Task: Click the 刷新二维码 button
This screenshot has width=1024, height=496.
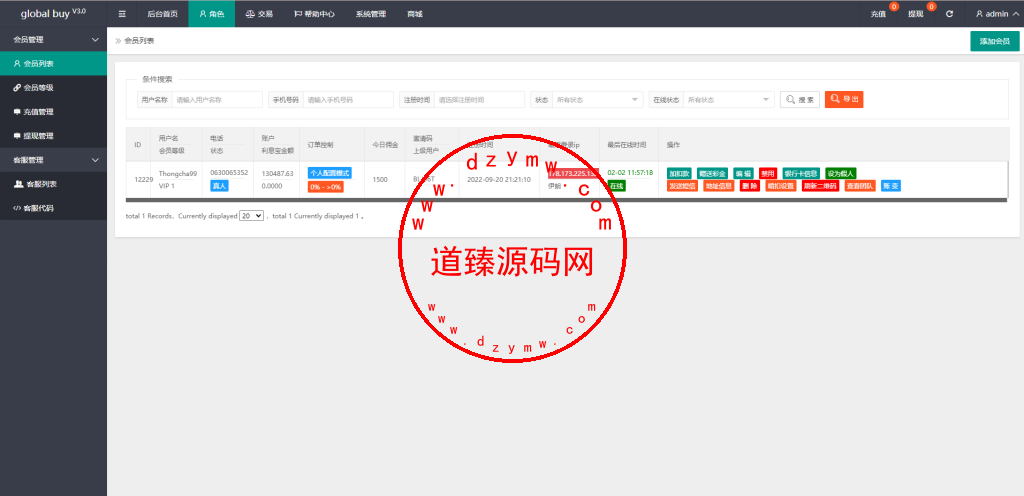Action: point(820,186)
